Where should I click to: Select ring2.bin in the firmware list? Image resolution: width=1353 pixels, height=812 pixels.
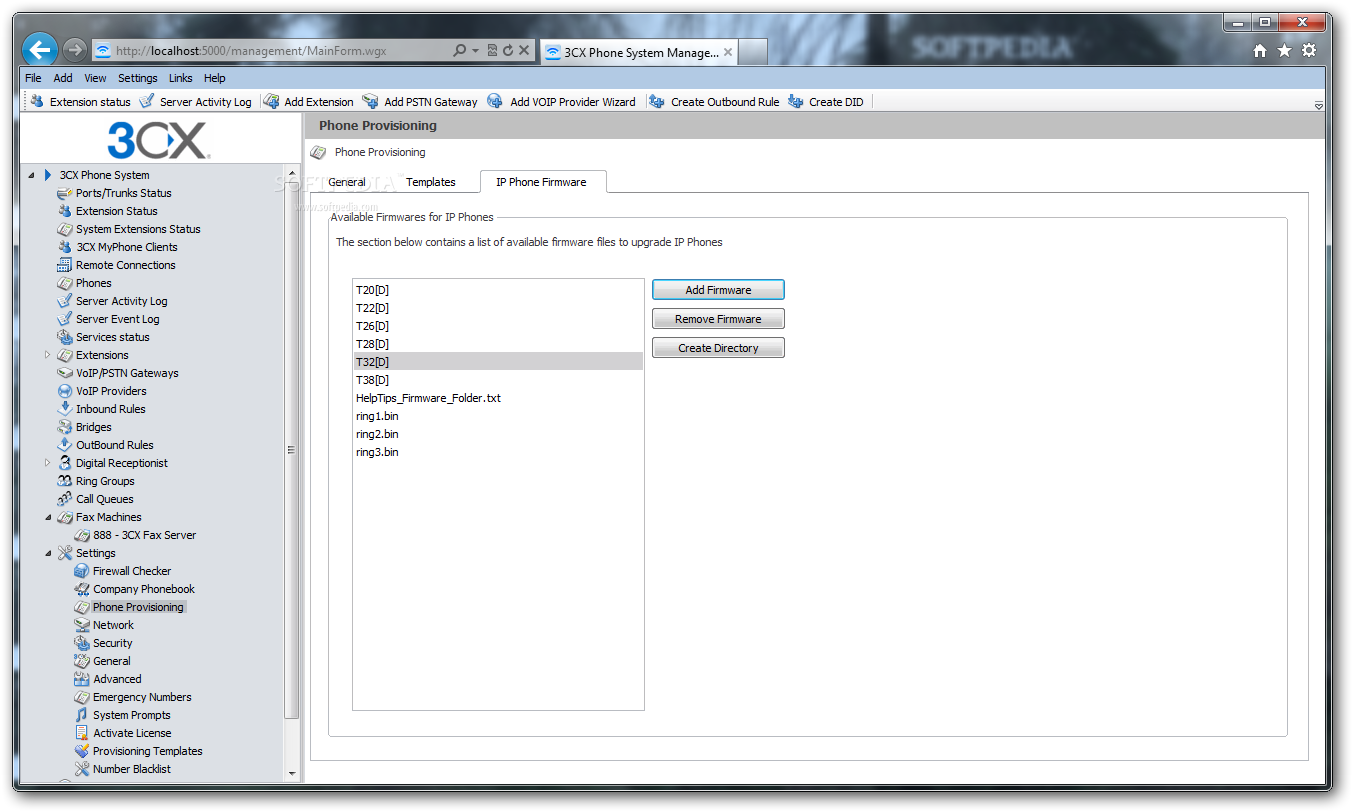pyautogui.click(x=498, y=434)
